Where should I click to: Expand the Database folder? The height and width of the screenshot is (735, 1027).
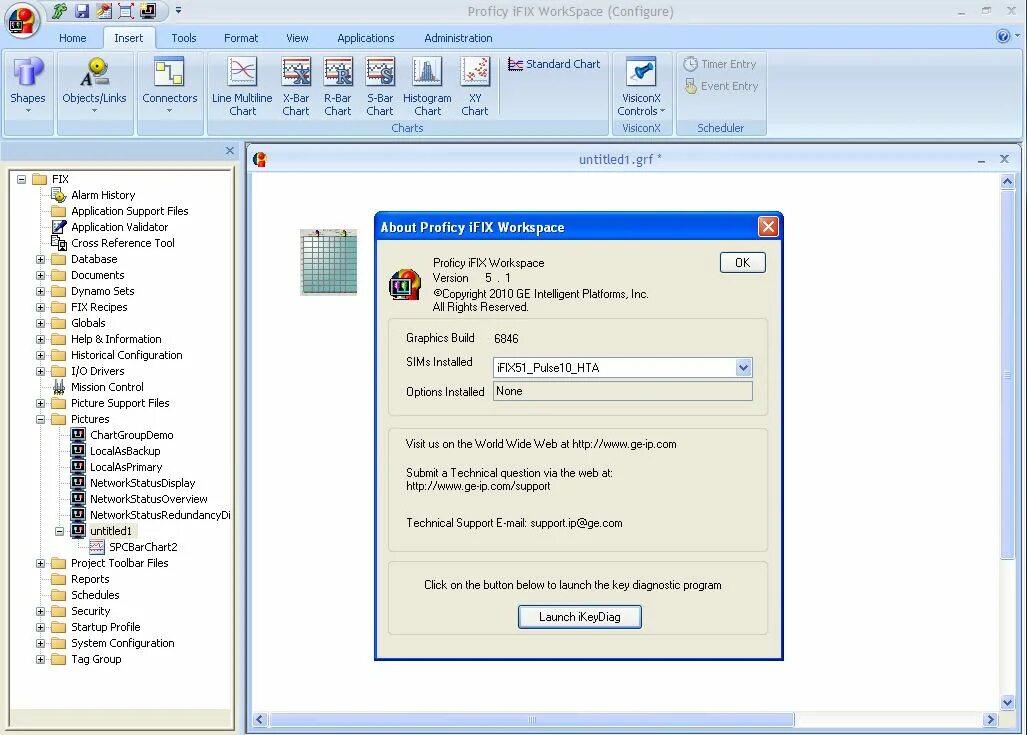[x=41, y=259]
